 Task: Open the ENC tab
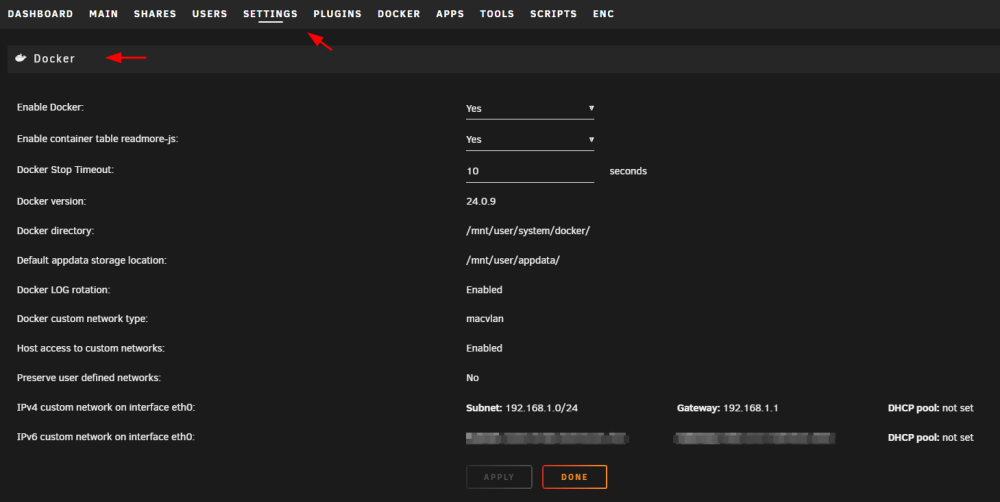[603, 13]
